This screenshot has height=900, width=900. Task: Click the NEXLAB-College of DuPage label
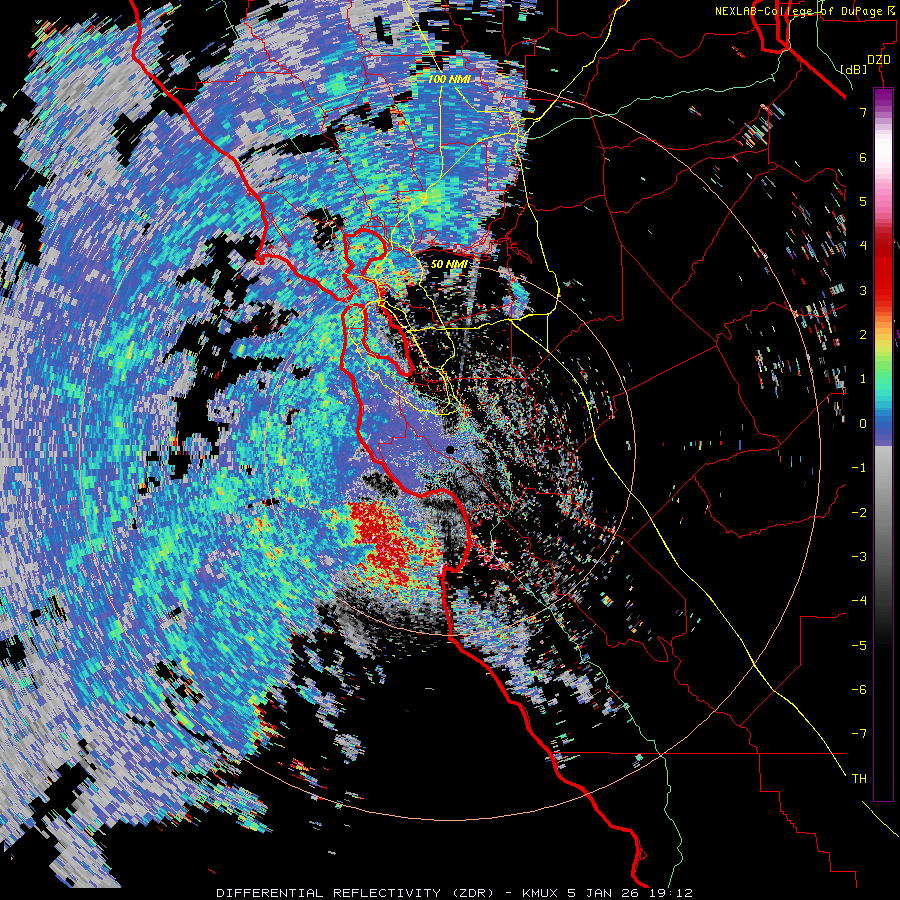(x=804, y=11)
